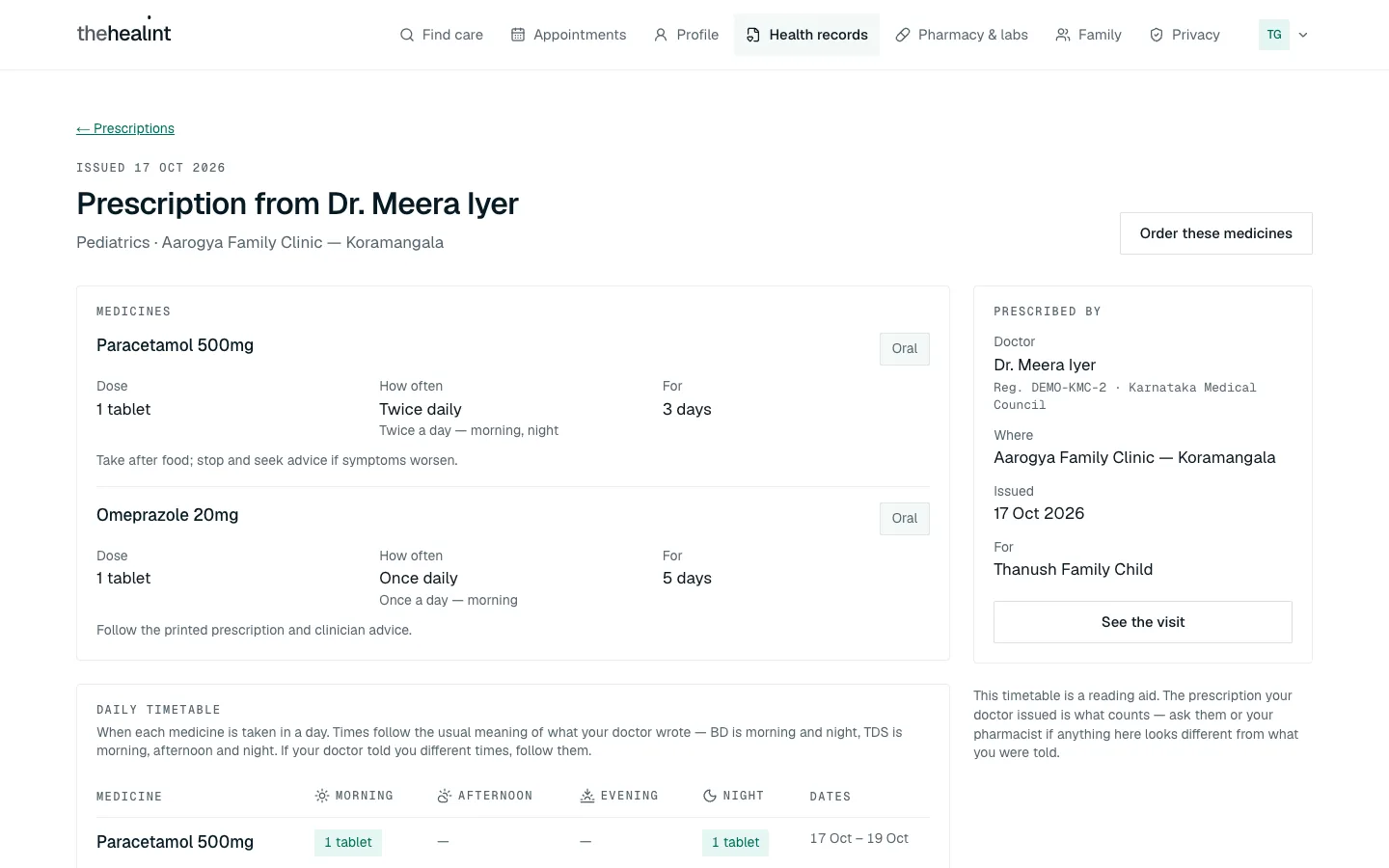The height and width of the screenshot is (868, 1389).
Task: Click doctor name Dr. Meera Iyer in sidebar
Action: [1045, 365]
